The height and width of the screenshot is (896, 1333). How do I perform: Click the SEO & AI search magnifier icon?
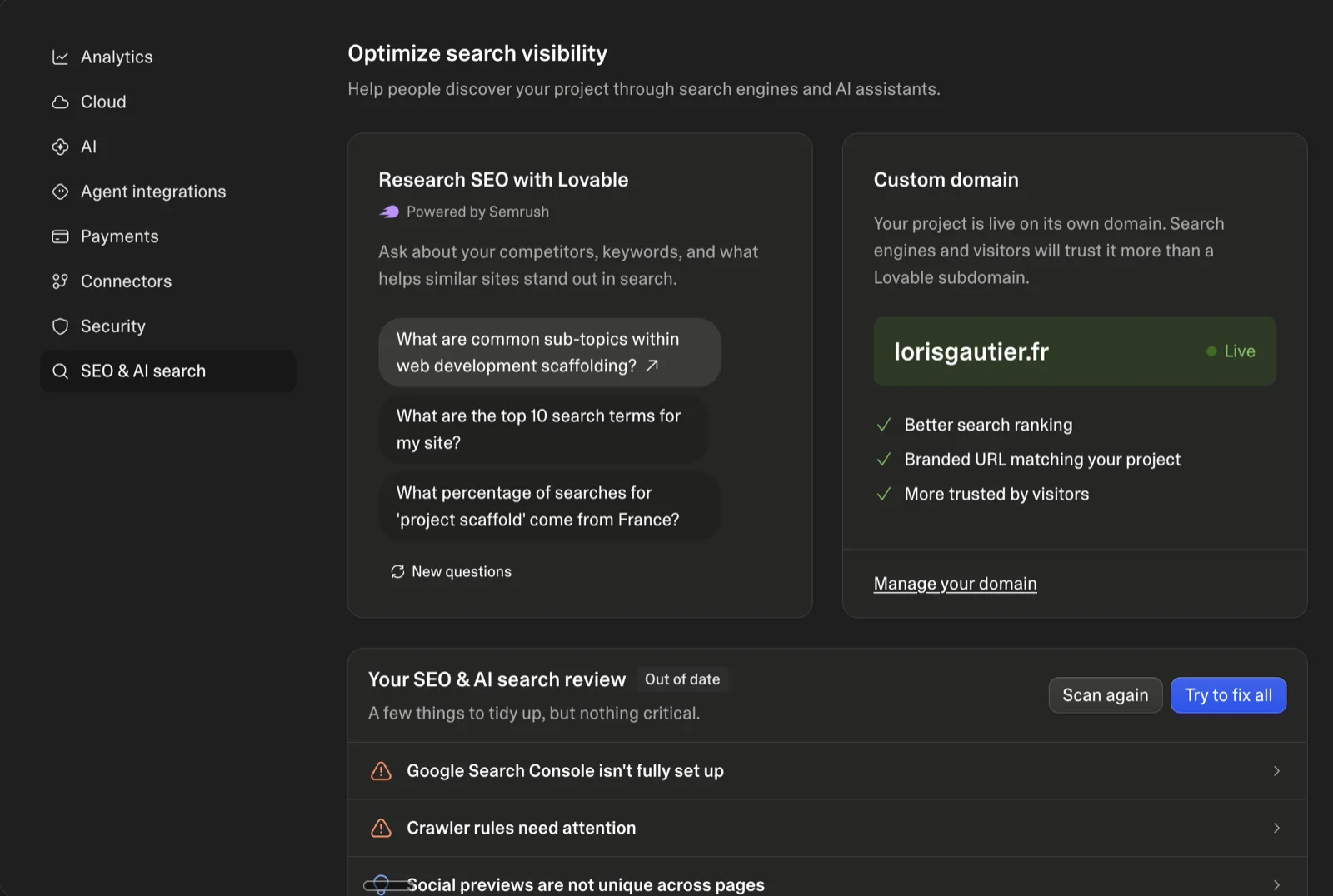[x=60, y=371]
